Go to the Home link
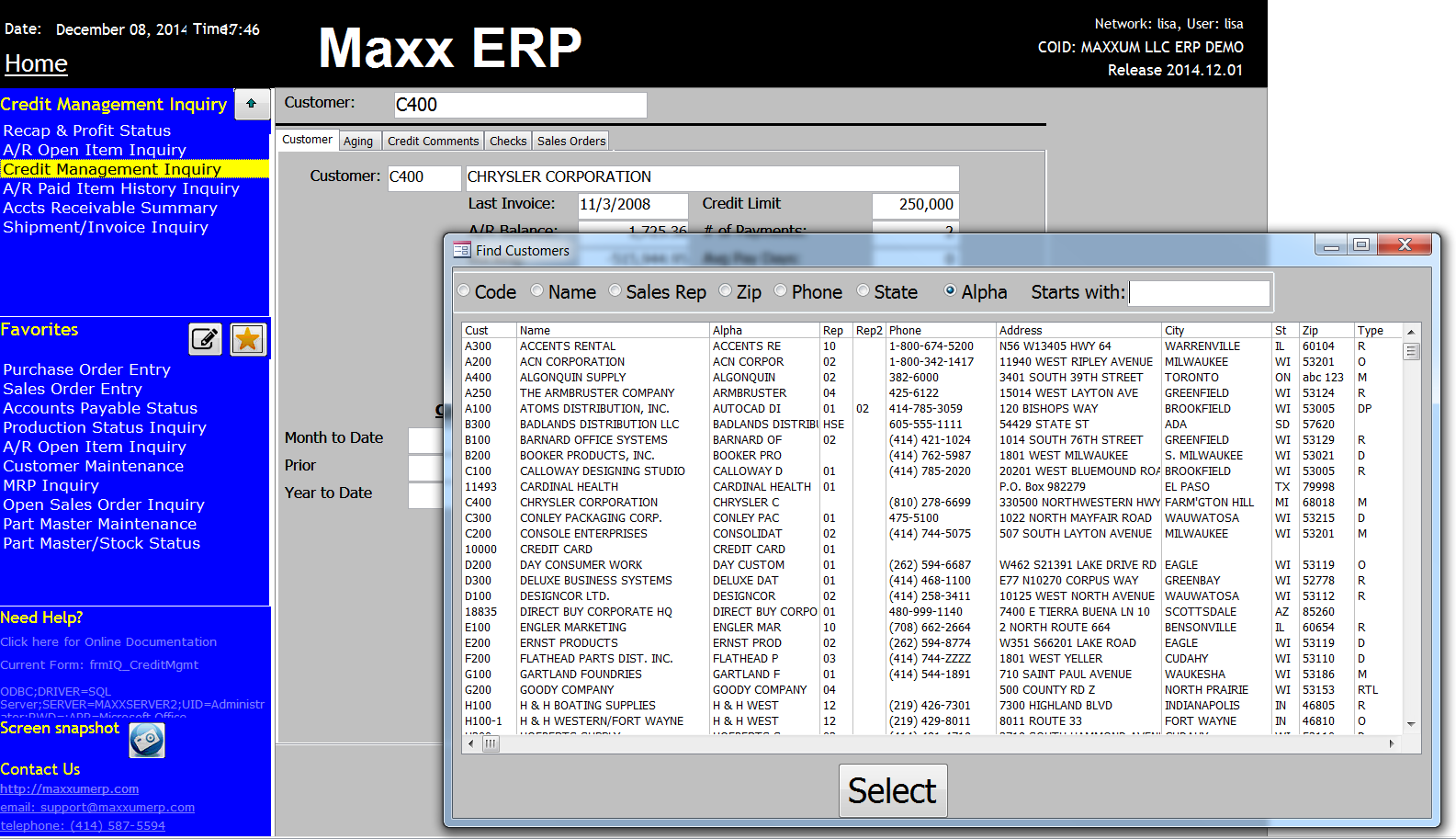This screenshot has height=839, width=1456. [37, 63]
